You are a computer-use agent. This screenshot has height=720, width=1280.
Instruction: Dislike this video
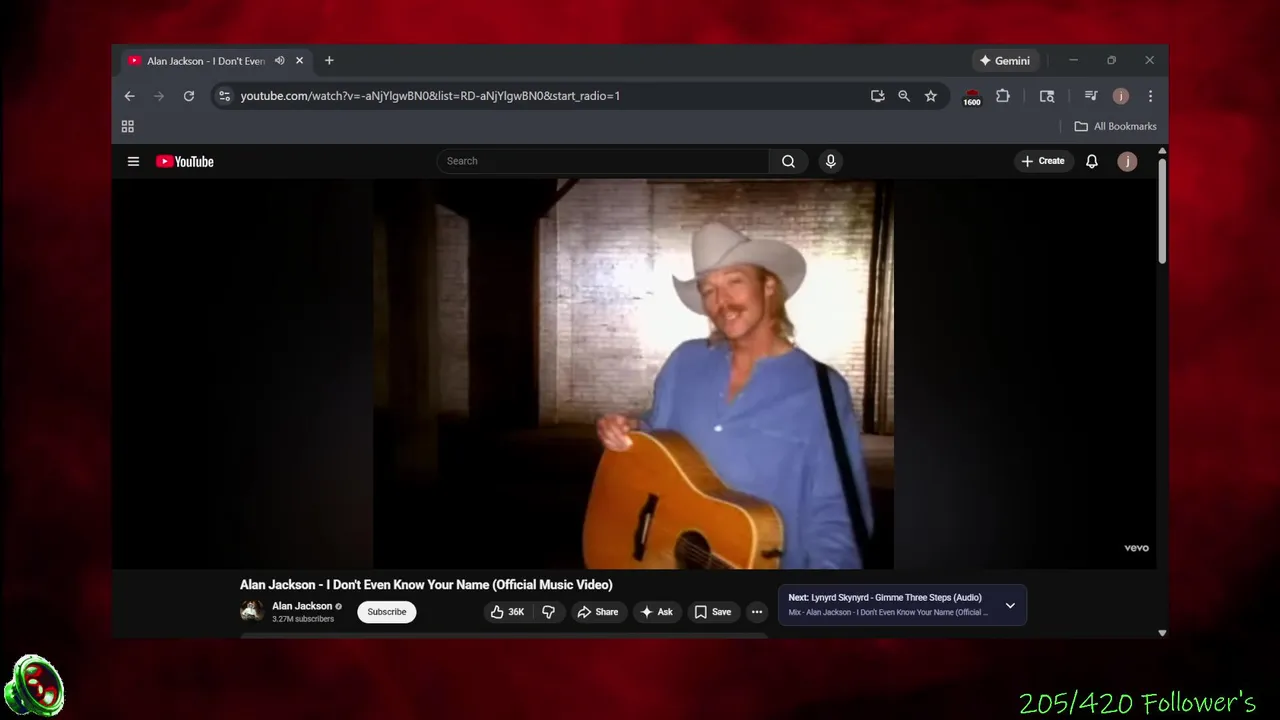pos(549,612)
